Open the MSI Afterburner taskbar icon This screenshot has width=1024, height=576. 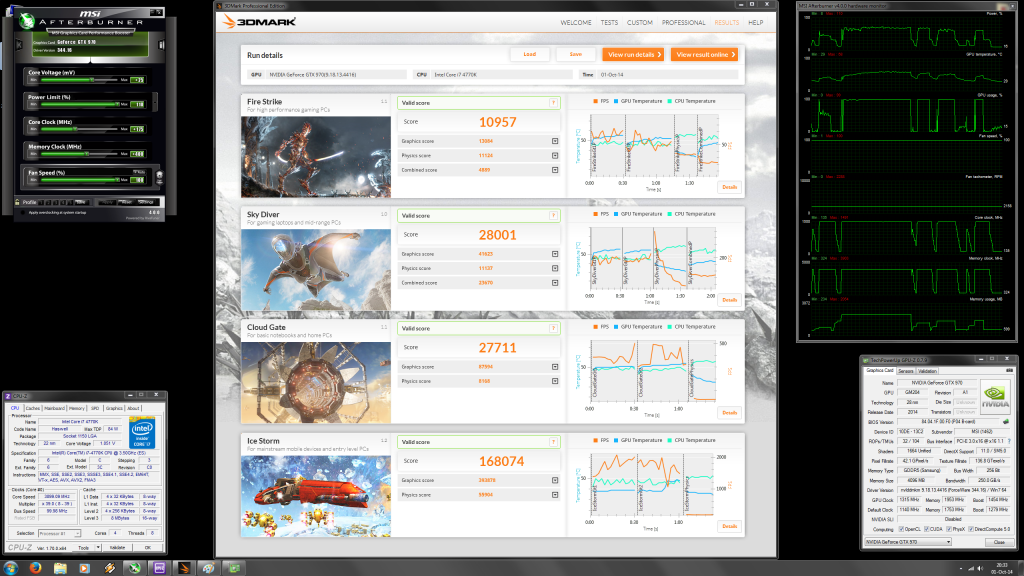click(132, 567)
